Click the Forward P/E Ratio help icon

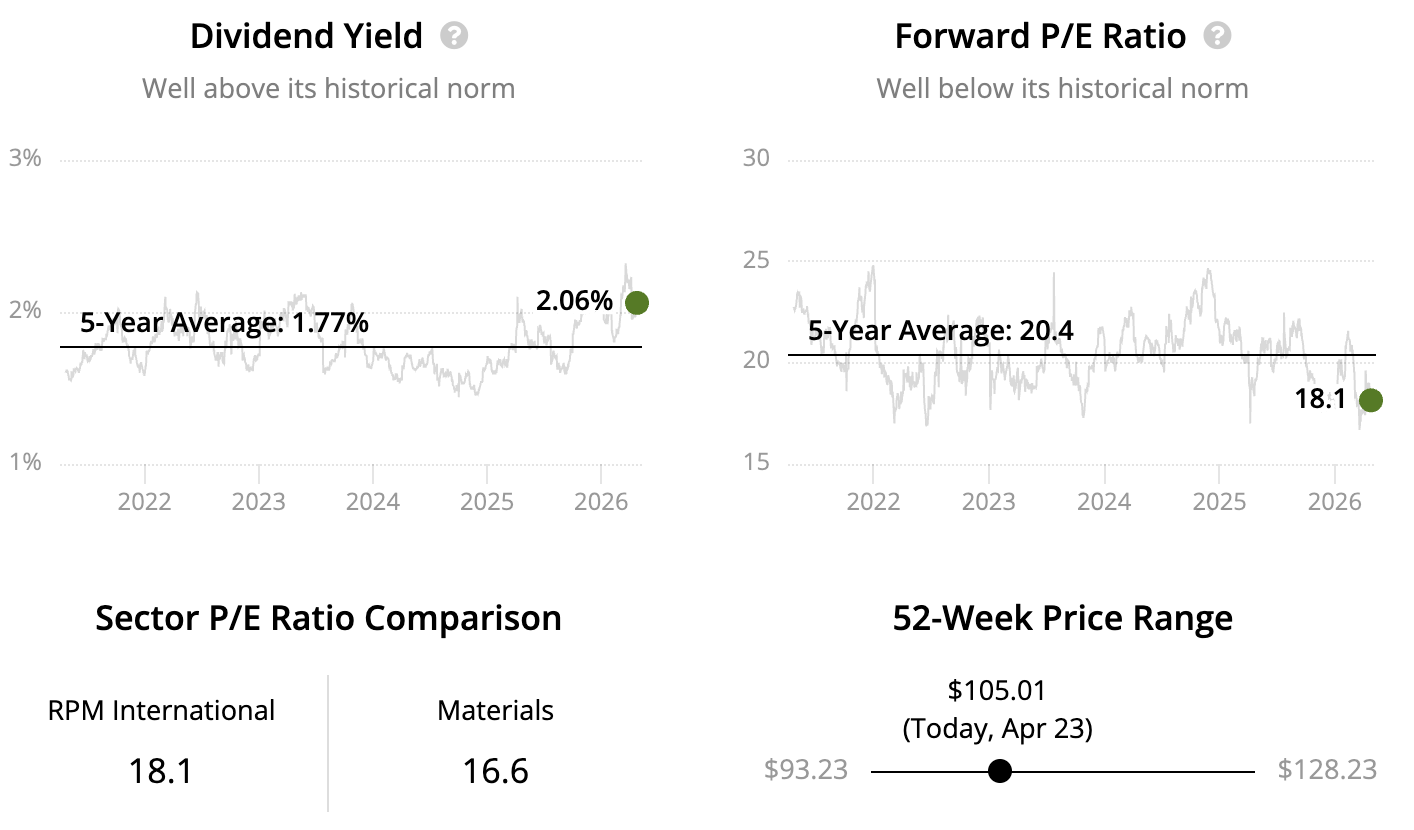tap(1217, 37)
